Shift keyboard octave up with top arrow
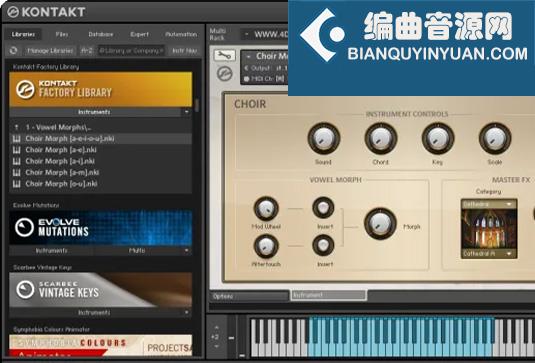Image resolution: width=535 pixels, height=363 pixels. [x=216, y=327]
